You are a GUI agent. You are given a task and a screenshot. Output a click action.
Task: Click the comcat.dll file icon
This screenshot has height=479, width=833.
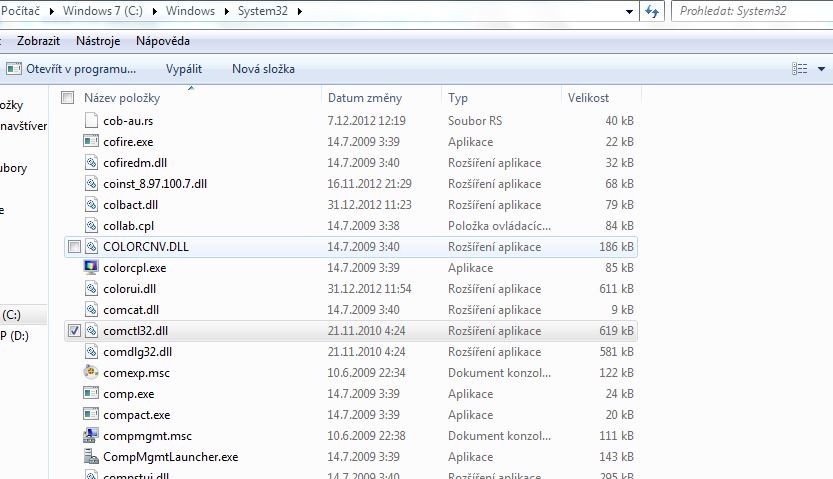[x=91, y=310]
